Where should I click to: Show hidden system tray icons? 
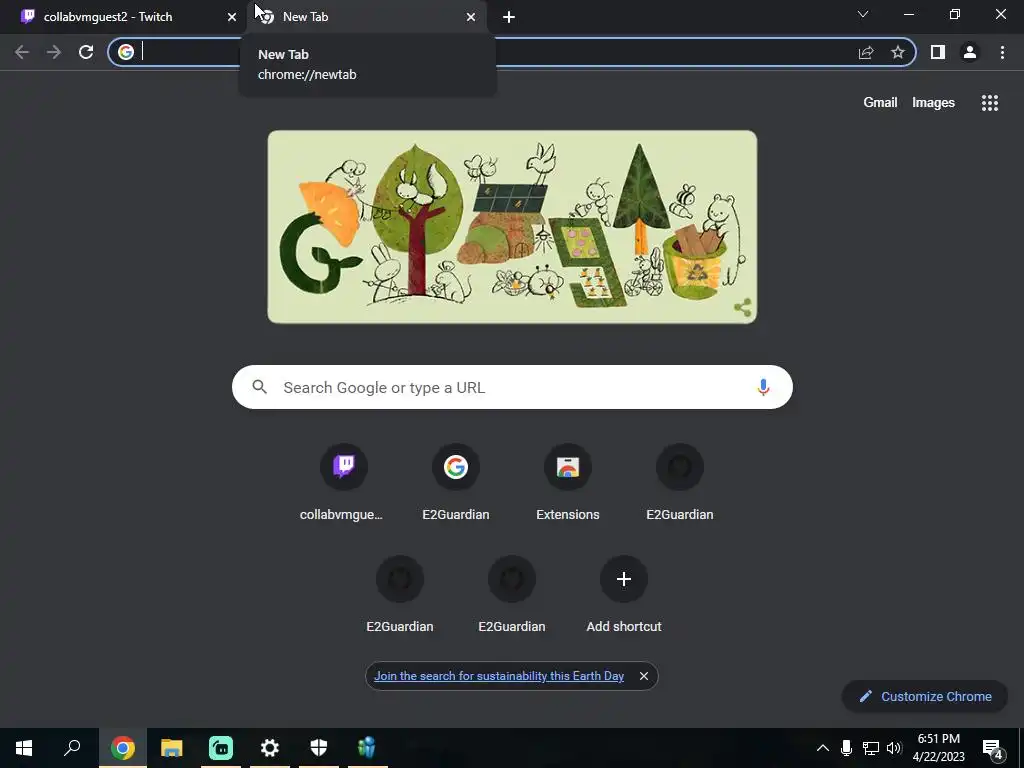tap(823, 748)
